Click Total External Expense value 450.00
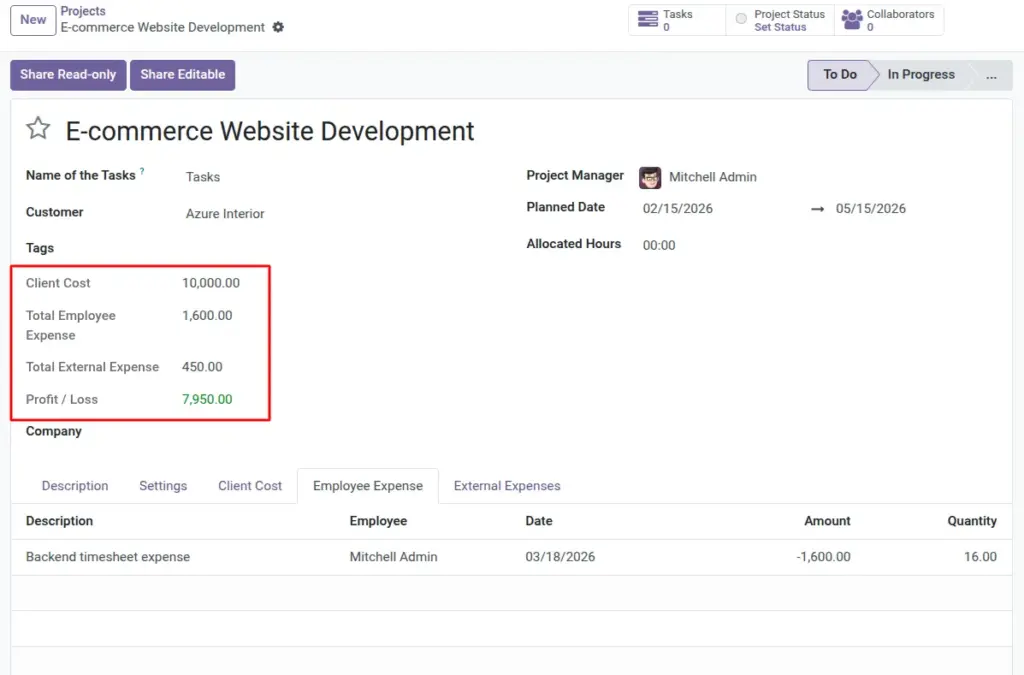 (202, 368)
